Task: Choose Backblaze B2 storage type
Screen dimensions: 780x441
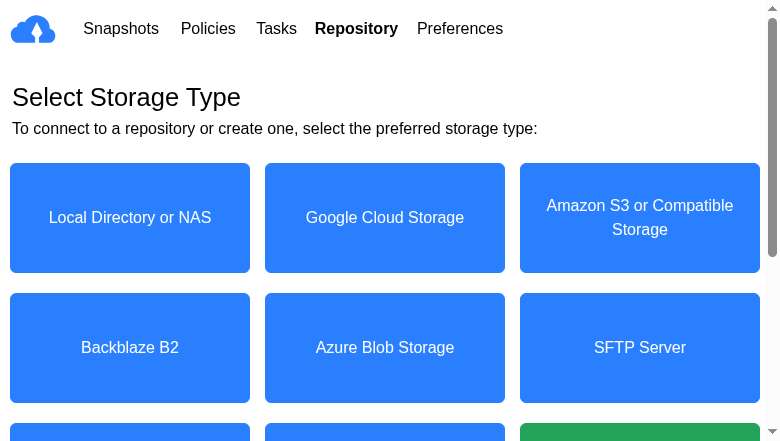Action: click(x=130, y=348)
